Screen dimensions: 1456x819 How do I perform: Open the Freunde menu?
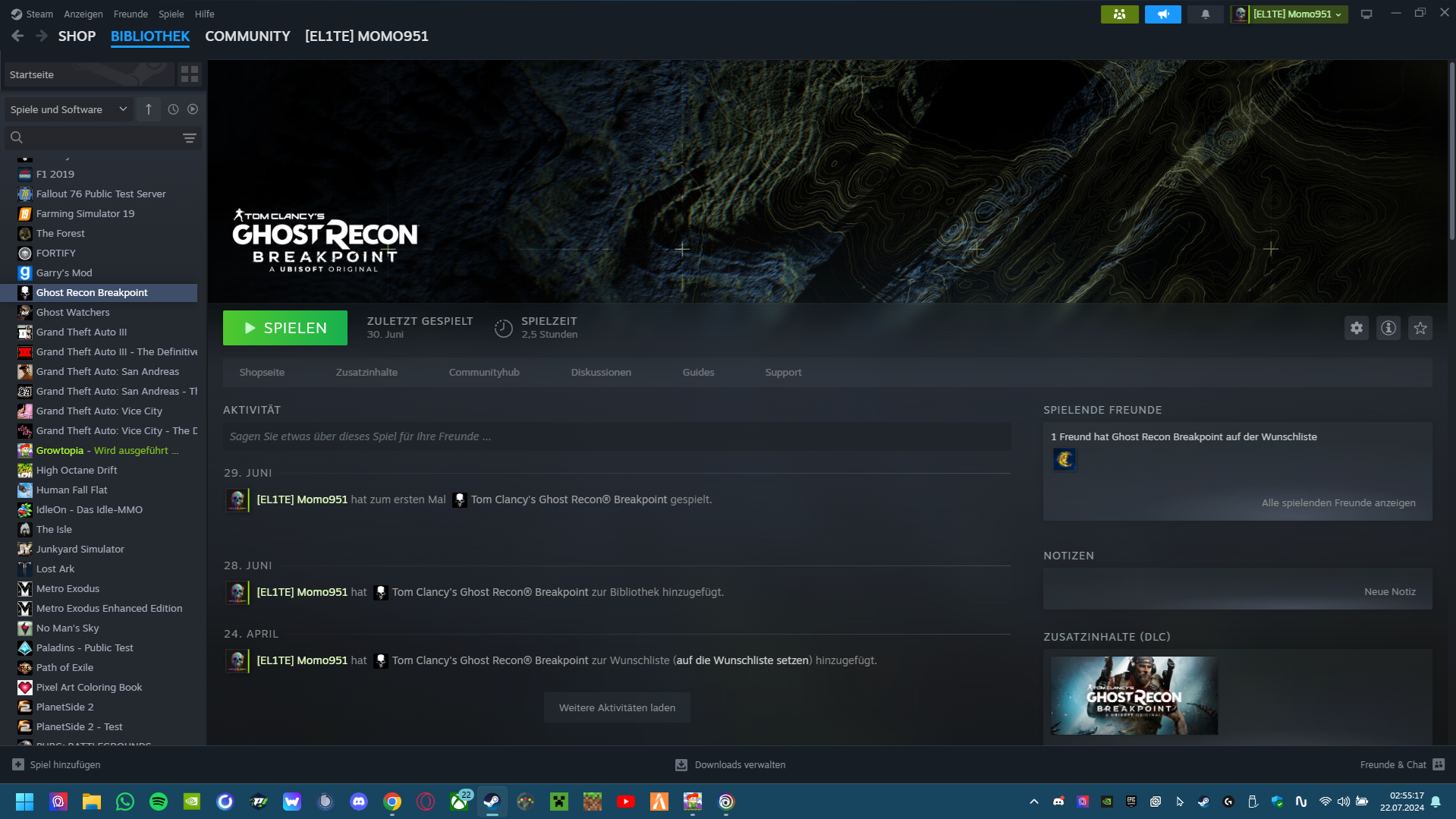tap(131, 14)
